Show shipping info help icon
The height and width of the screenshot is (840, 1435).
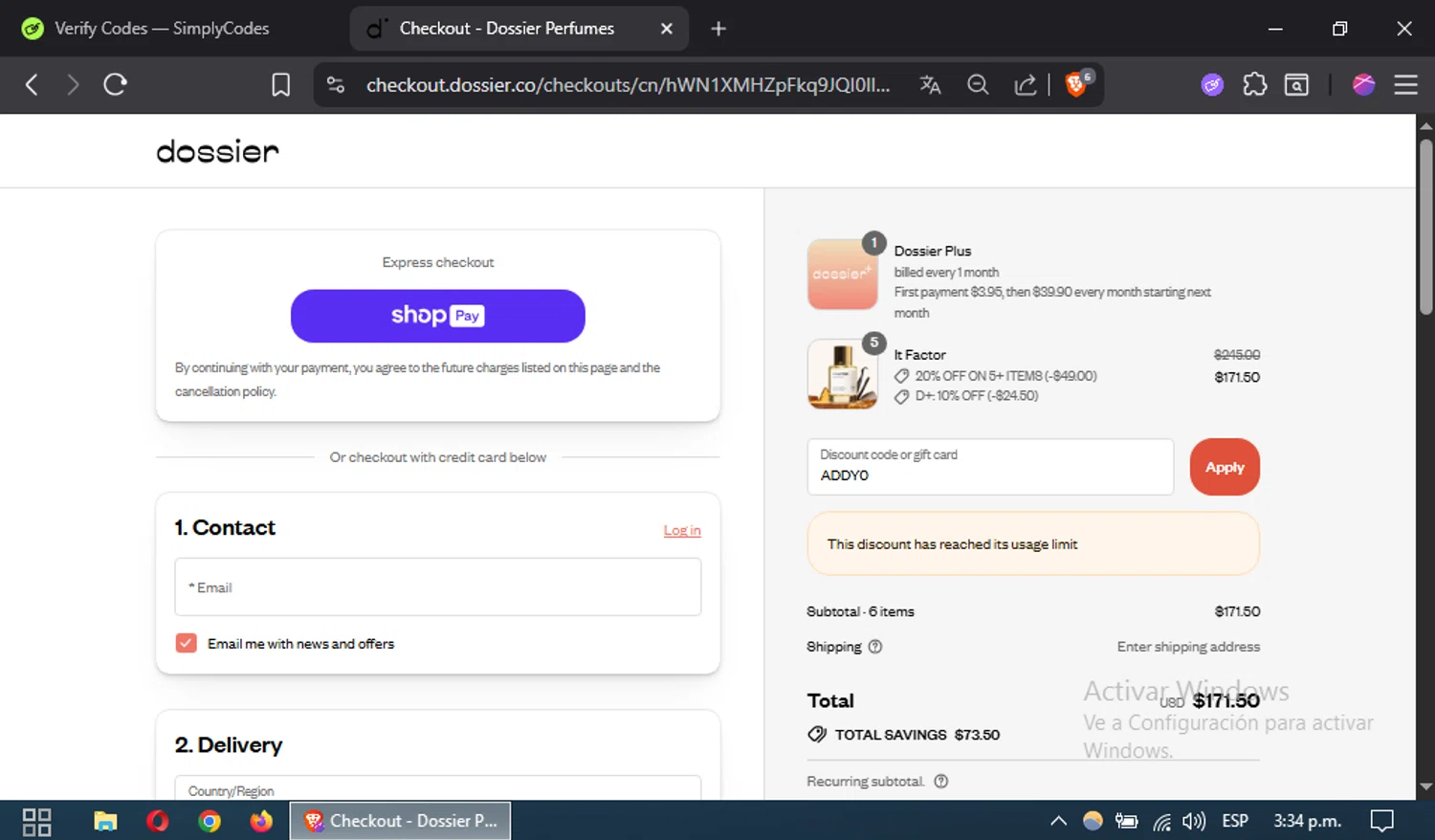point(875,647)
